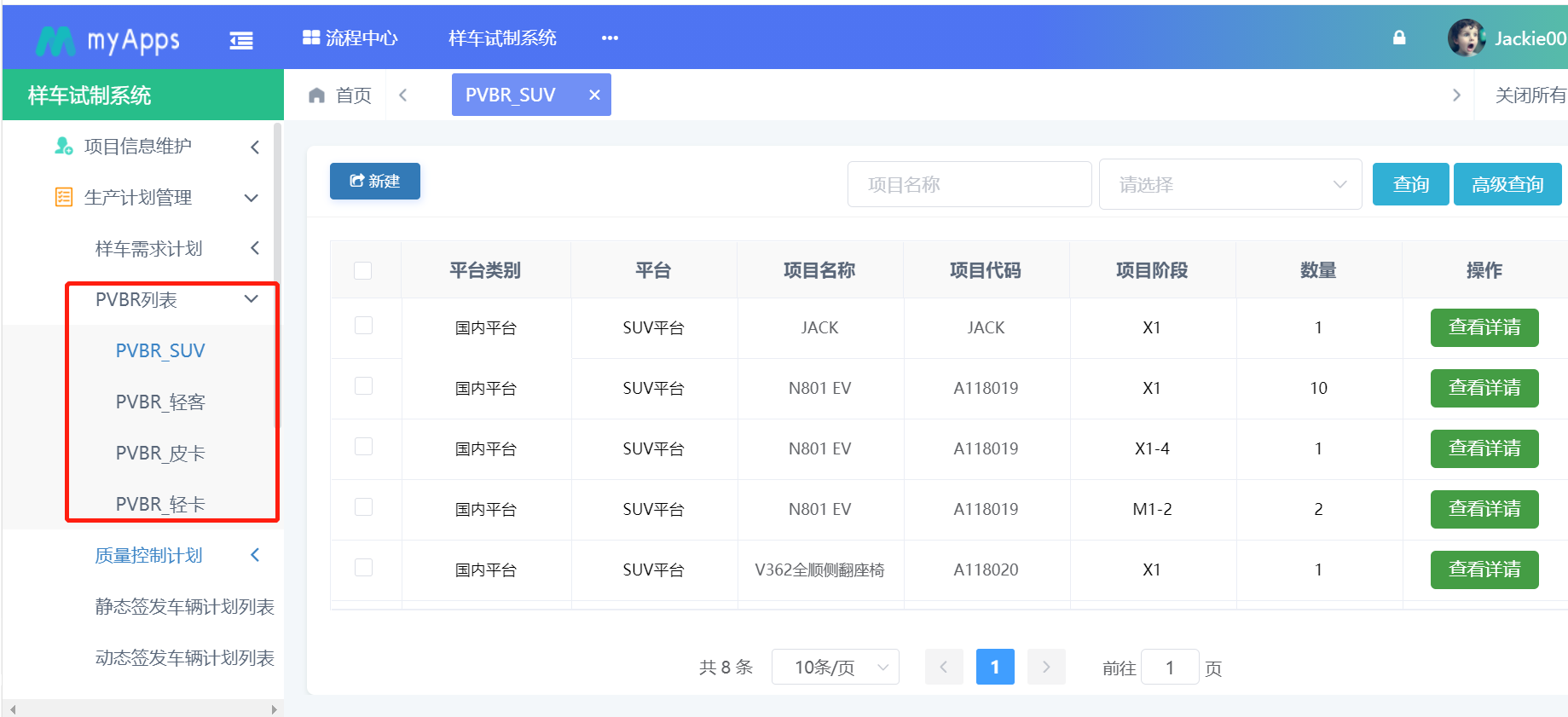
Task: Click the 项目名称 search input field
Action: pos(969,185)
